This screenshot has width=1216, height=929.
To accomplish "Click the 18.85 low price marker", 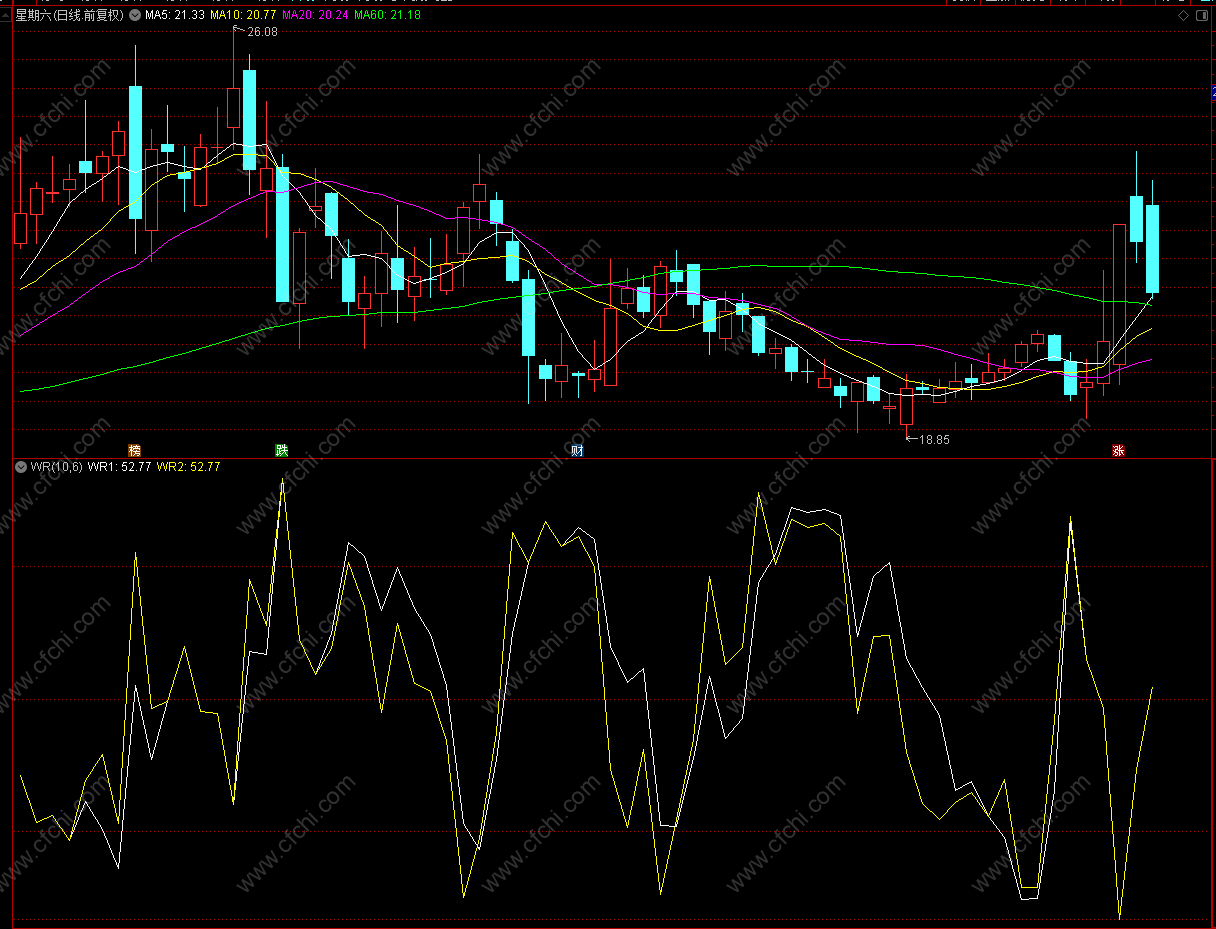I will (934, 439).
